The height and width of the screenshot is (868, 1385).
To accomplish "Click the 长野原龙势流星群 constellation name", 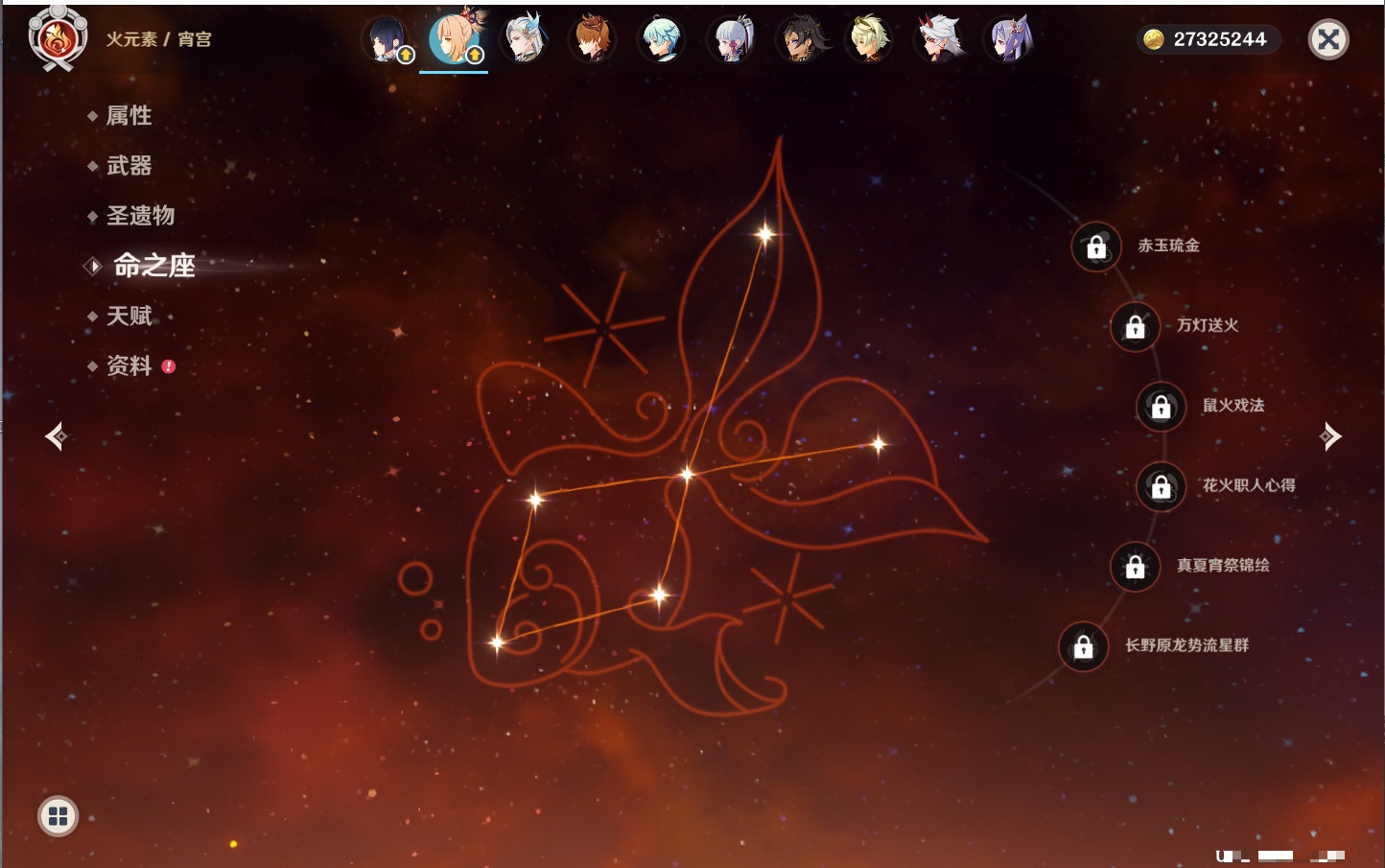I will coord(1187,645).
